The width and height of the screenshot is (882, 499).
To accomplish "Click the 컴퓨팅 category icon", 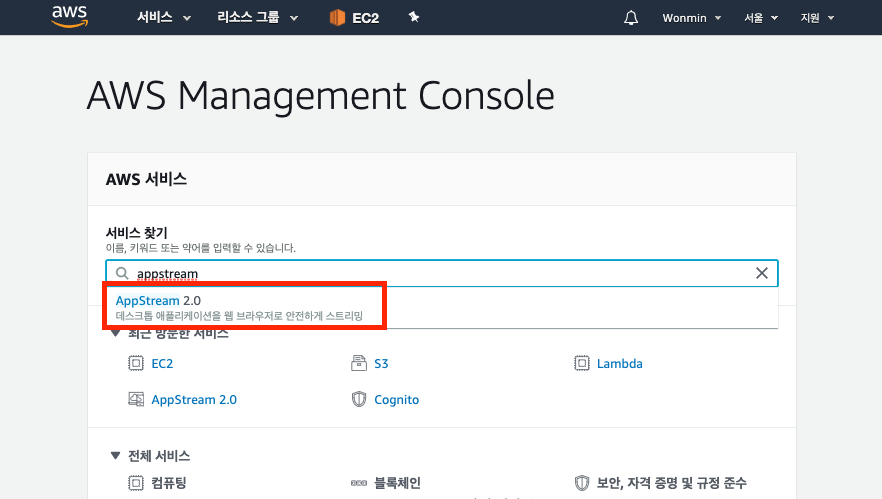I will 136,483.
